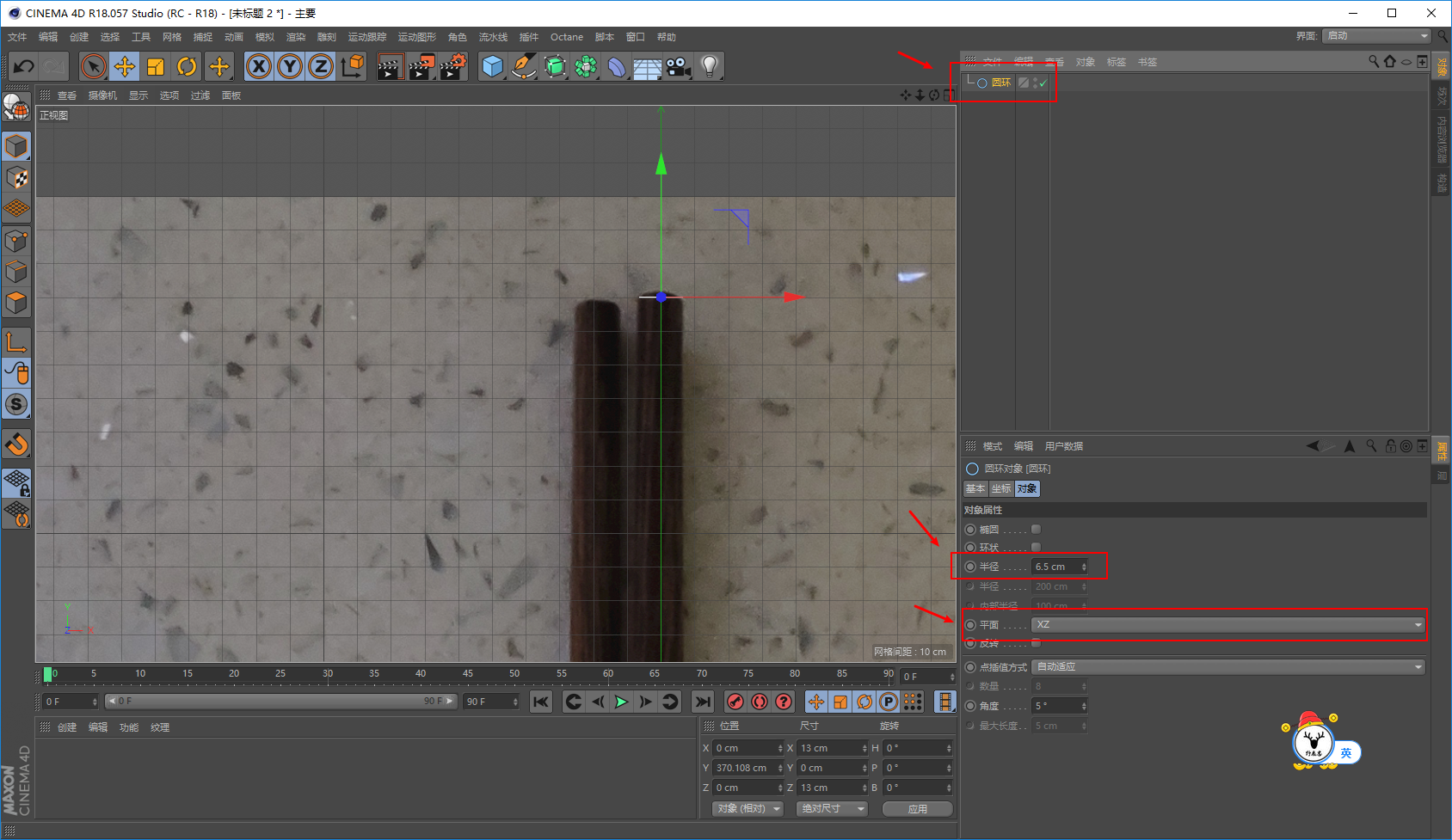Image resolution: width=1452 pixels, height=840 pixels.
Task: Click the Scale tool icon
Action: (x=156, y=66)
